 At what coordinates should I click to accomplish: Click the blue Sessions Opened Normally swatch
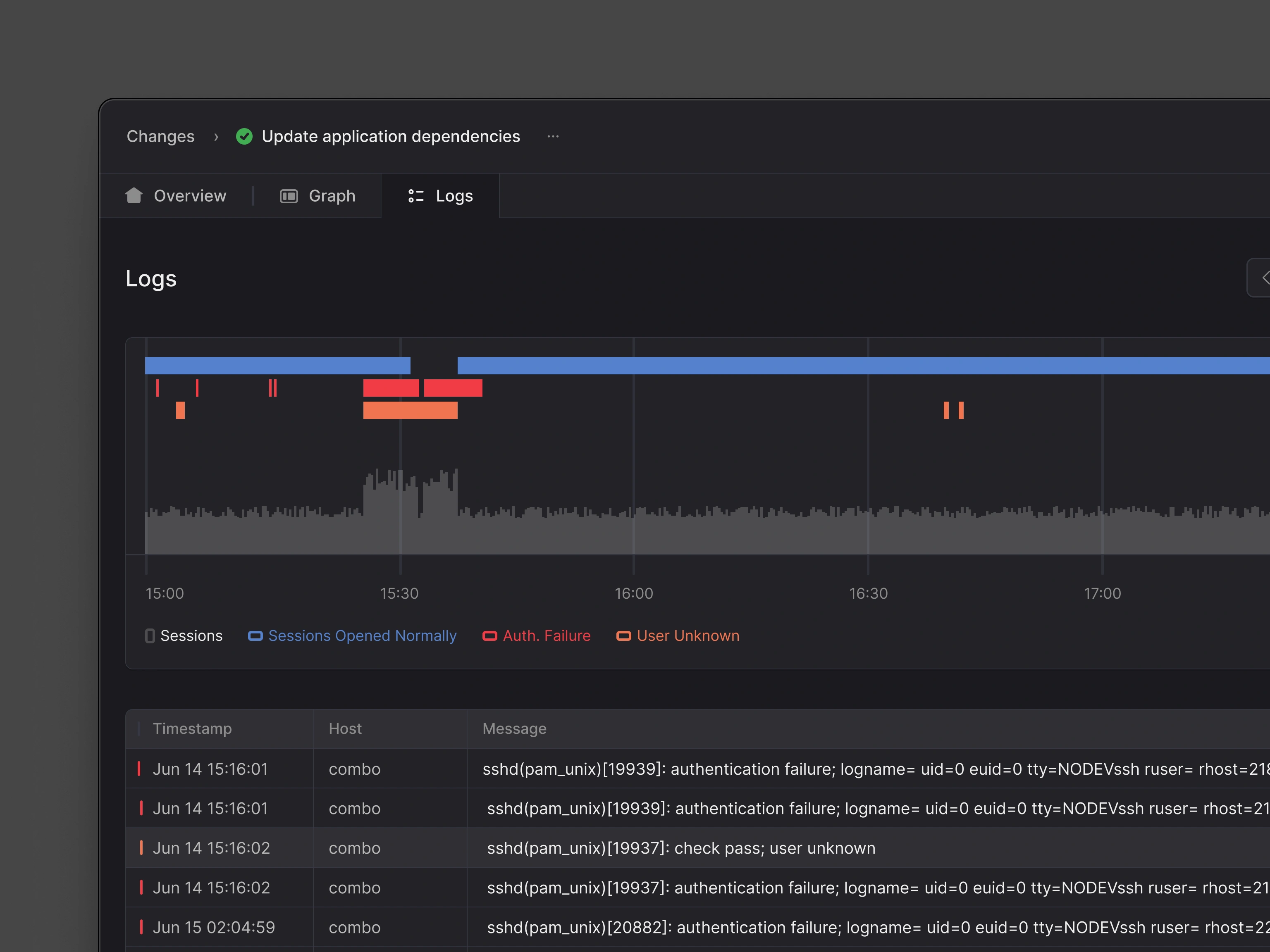(255, 636)
